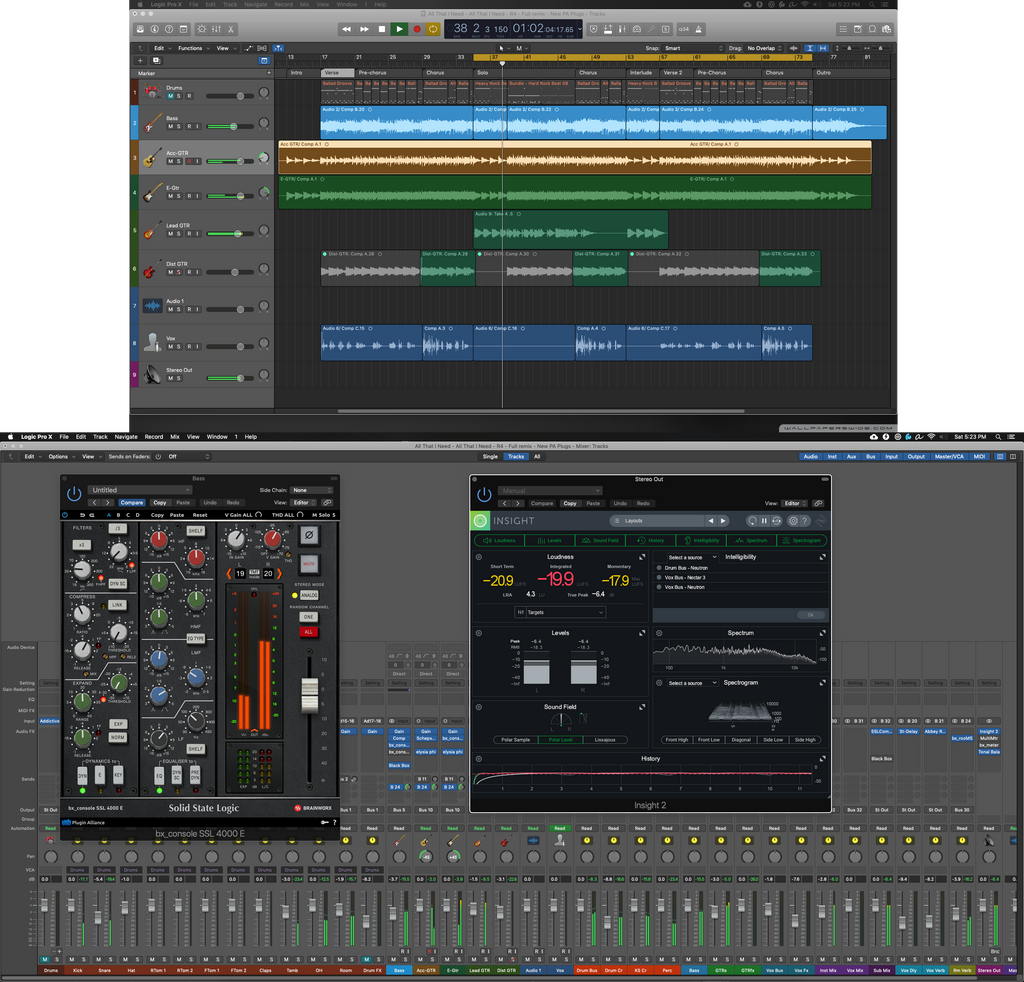Viewport: 1024px width, 982px height.
Task: Click the bx_console channel fader handle
Action: (x=310, y=695)
